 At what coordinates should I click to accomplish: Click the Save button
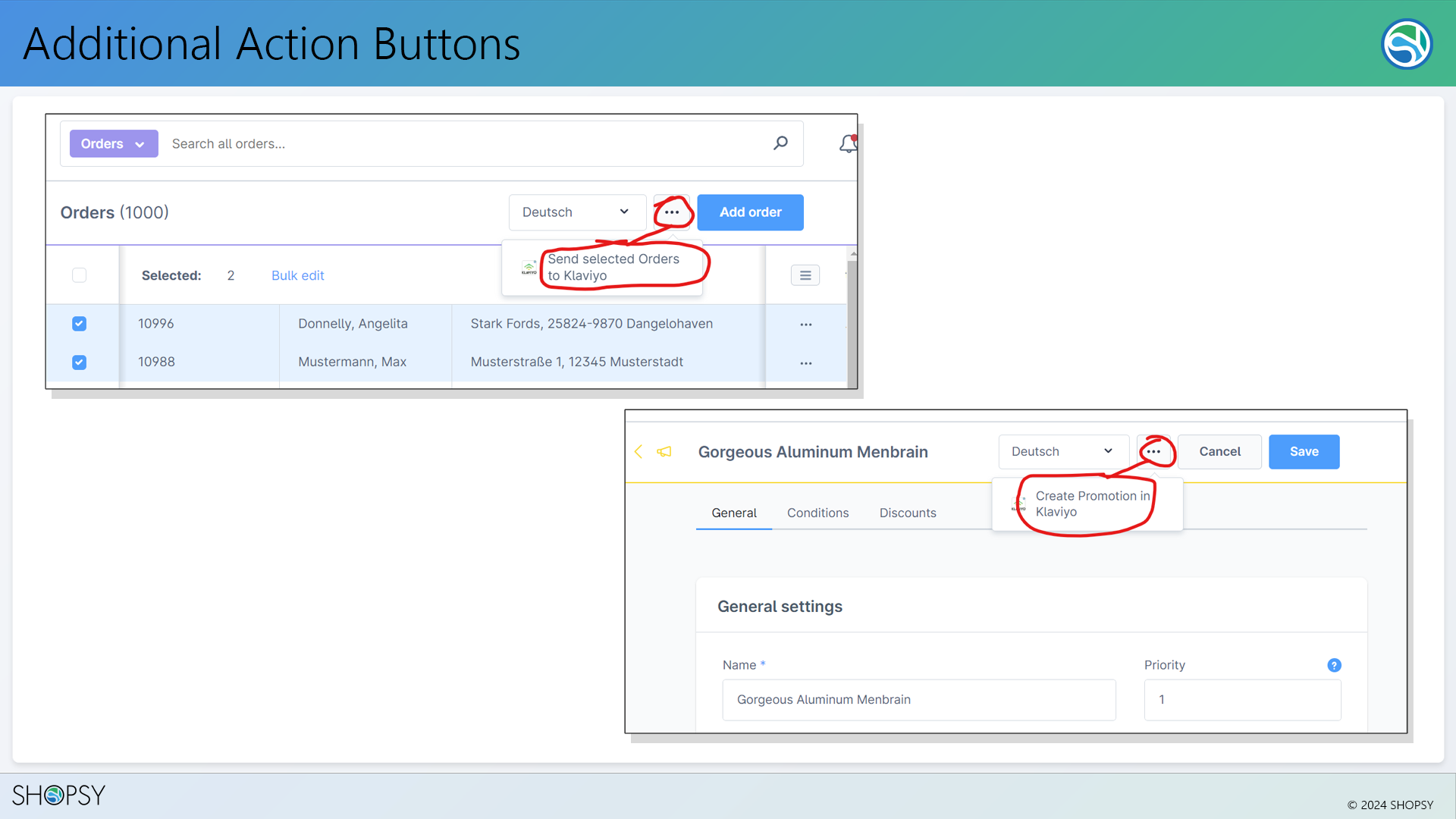coord(1304,452)
